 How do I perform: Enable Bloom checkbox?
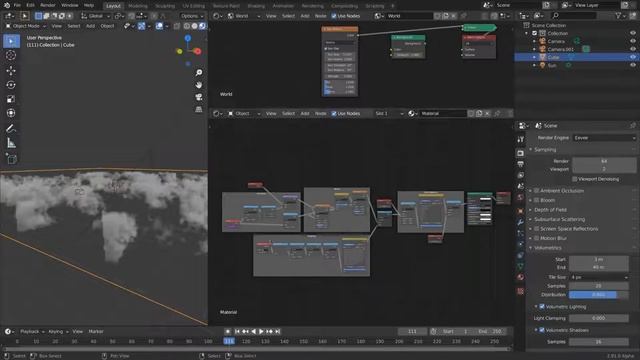pos(537,200)
